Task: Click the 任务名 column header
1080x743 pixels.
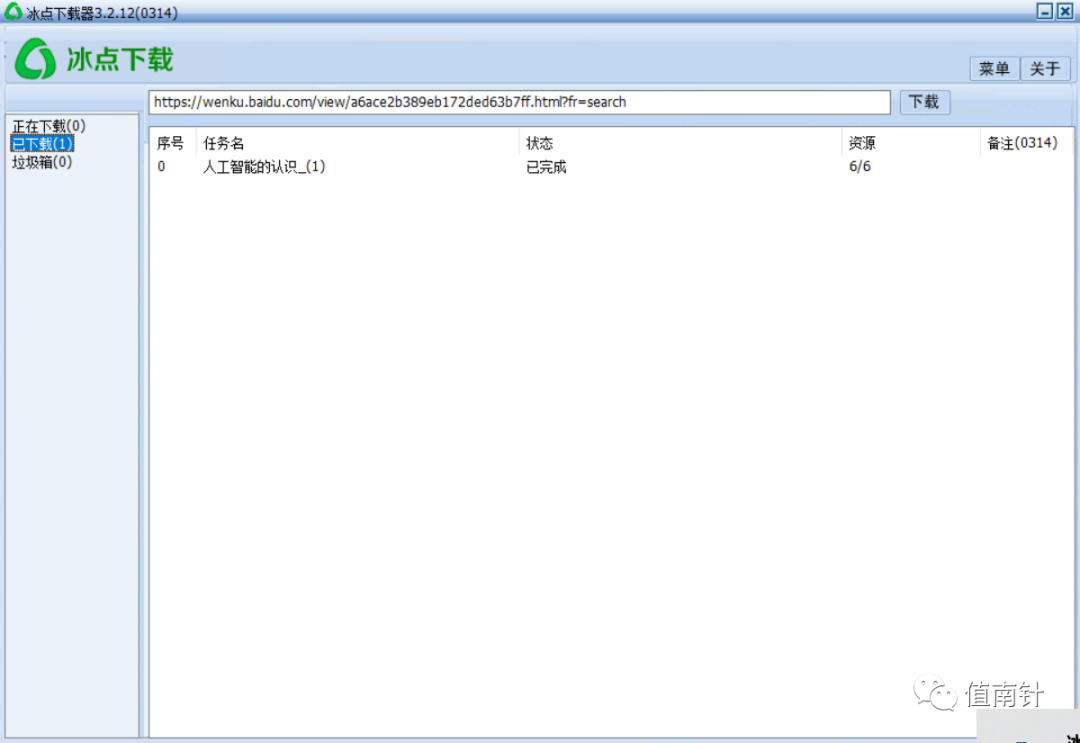Action: coord(358,143)
